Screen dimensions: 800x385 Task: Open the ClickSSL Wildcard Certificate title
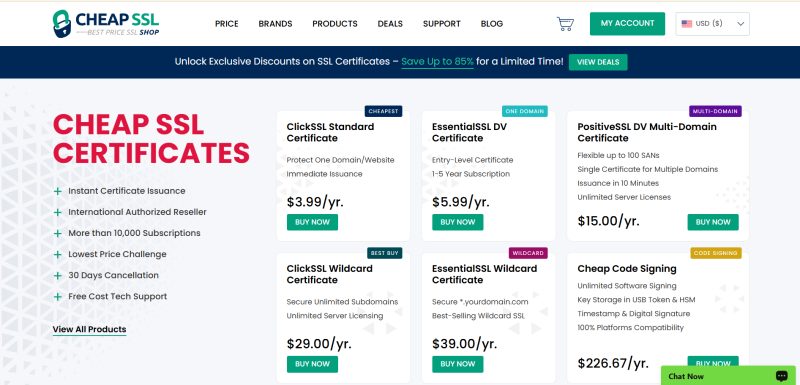point(330,274)
